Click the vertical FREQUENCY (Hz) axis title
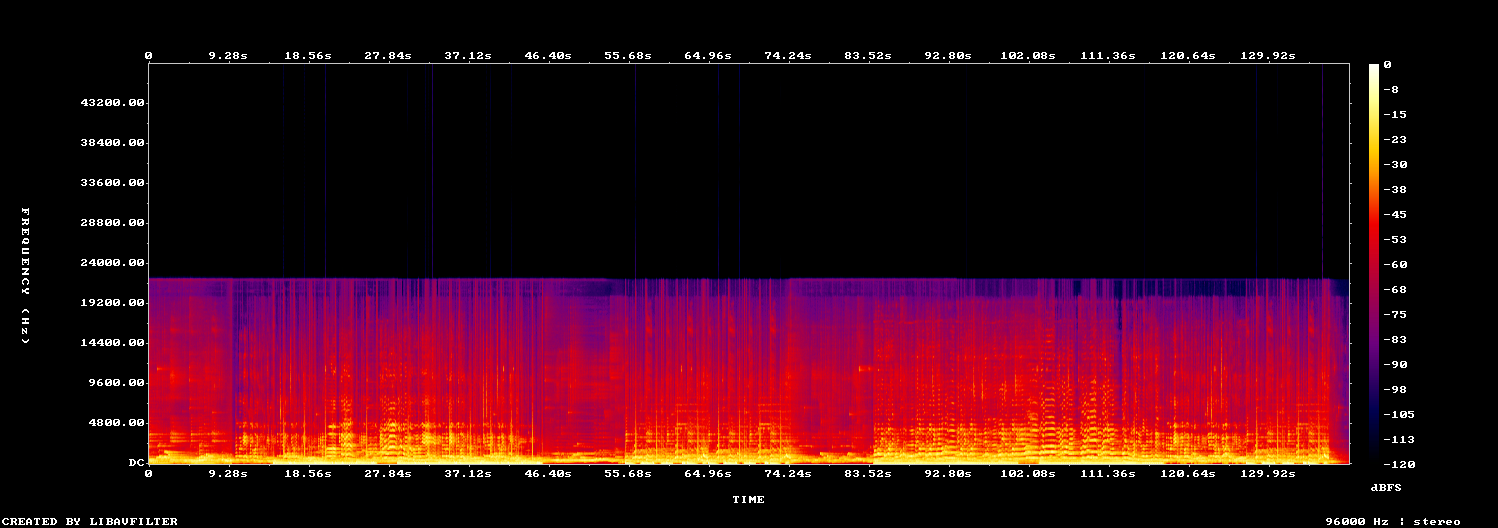The height and width of the screenshot is (528, 1498). click(26, 276)
